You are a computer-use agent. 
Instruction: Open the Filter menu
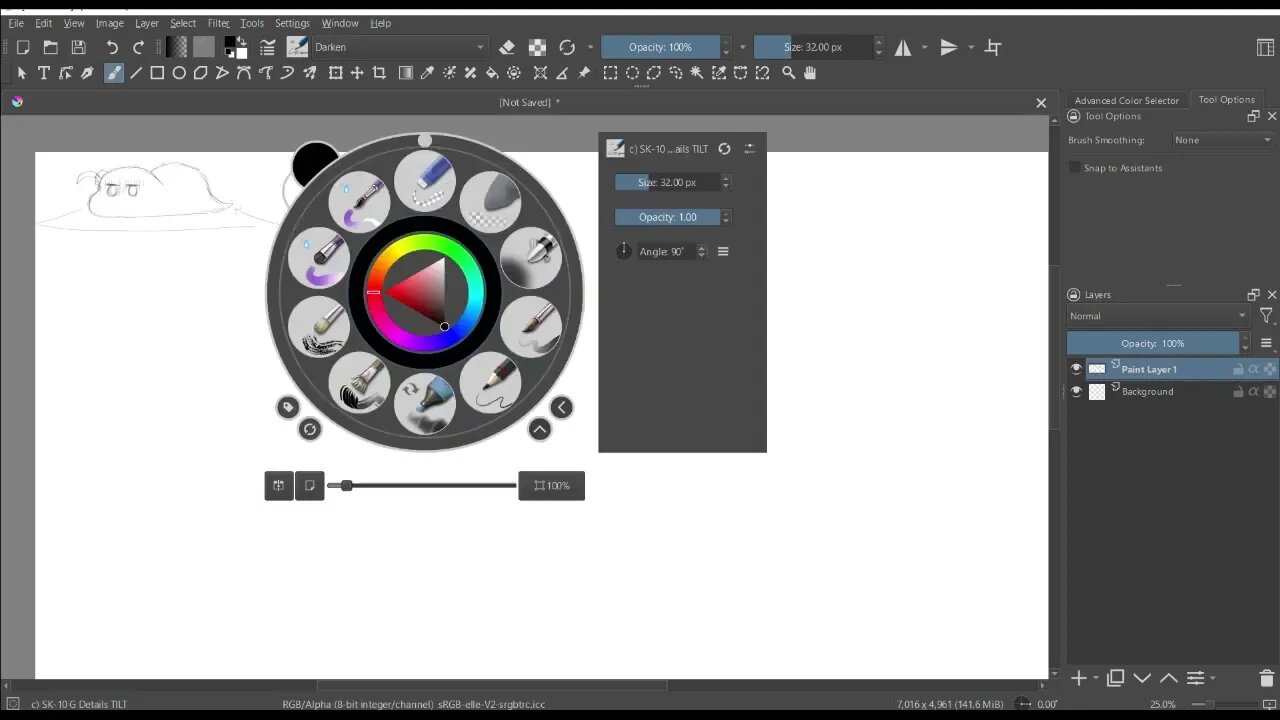218,23
